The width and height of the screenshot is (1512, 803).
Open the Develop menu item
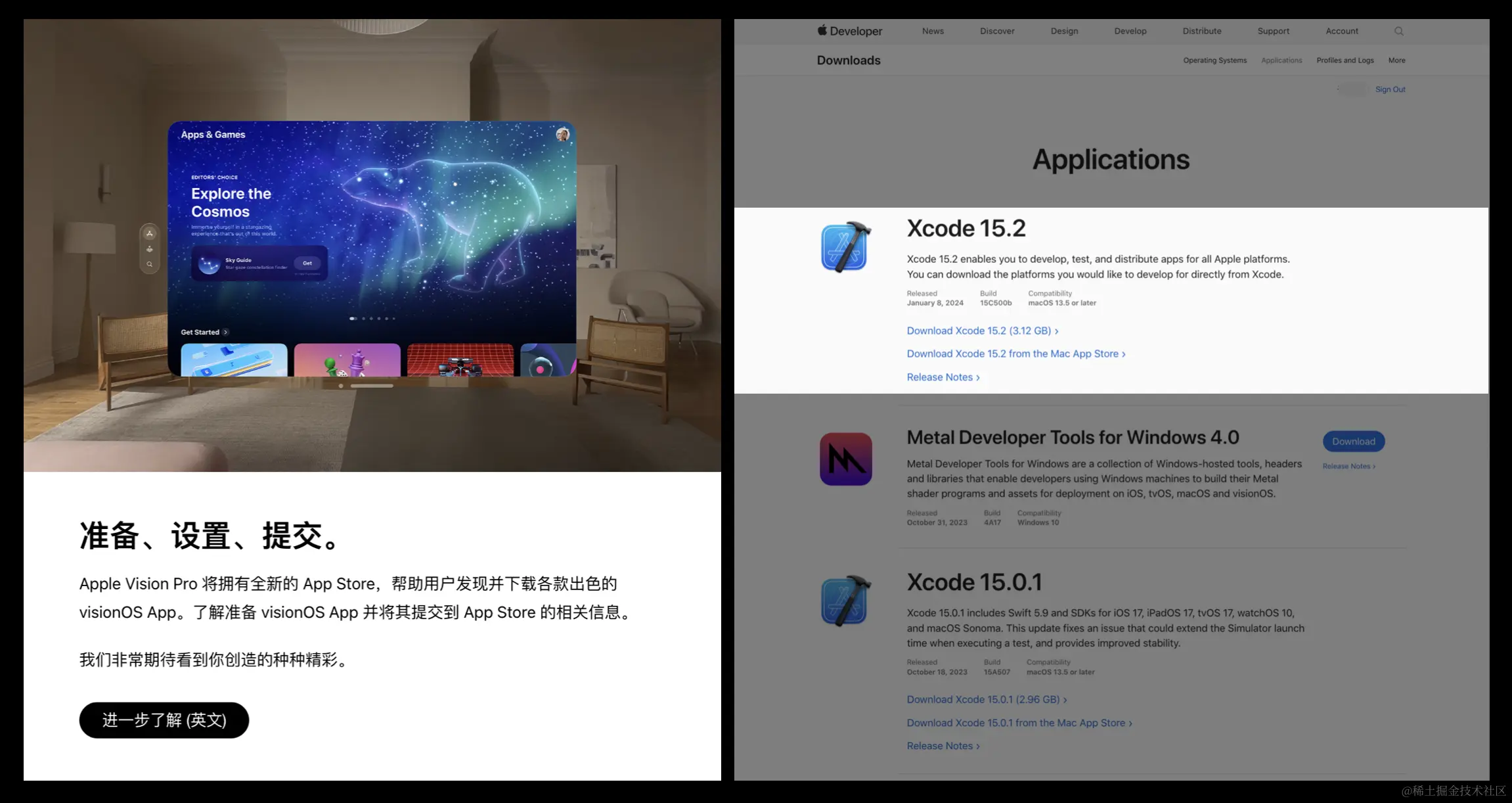(x=1130, y=31)
